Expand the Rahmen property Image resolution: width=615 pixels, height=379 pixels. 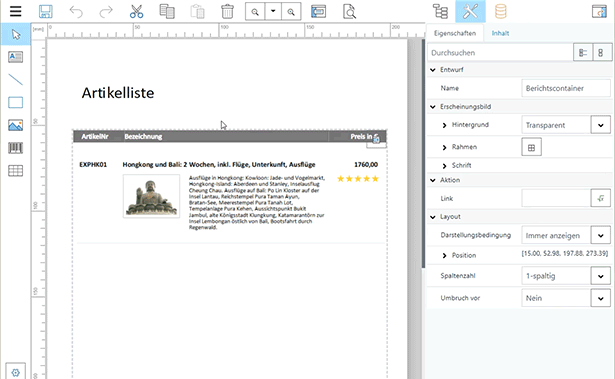click(444, 147)
